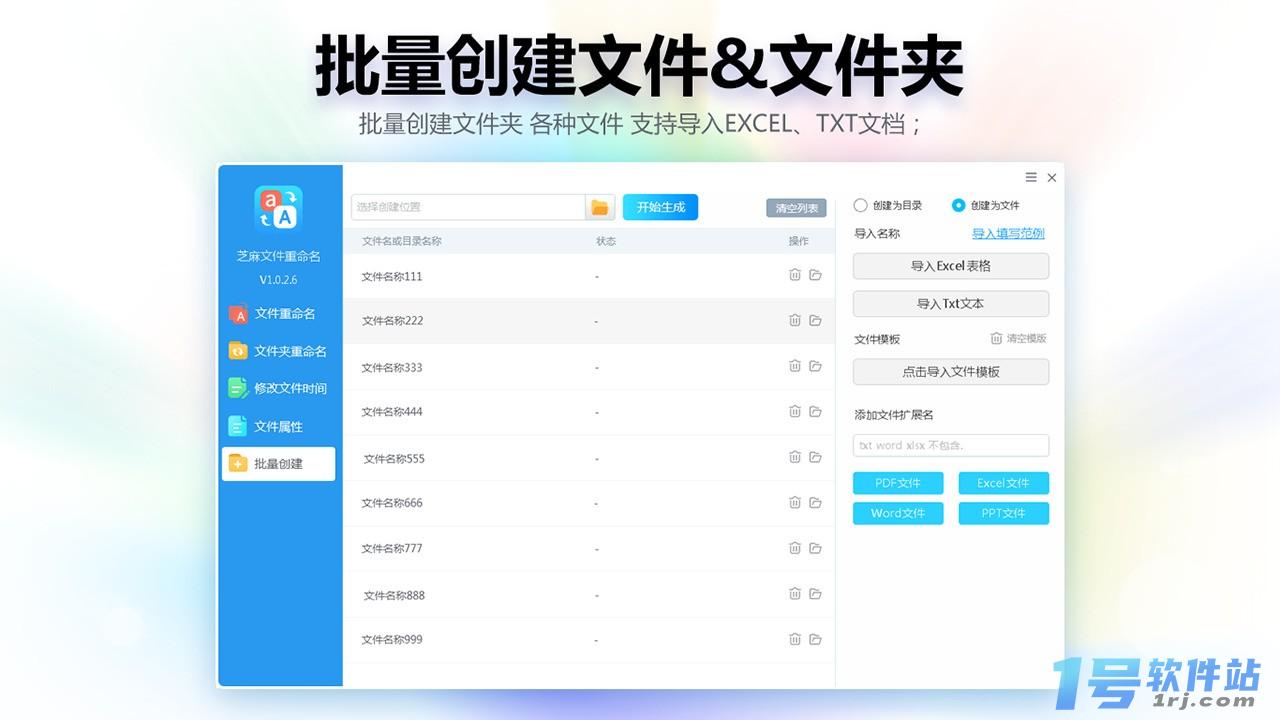The image size is (1280, 720).
Task: Open 文件重命名 in sidebar
Action: click(x=278, y=314)
